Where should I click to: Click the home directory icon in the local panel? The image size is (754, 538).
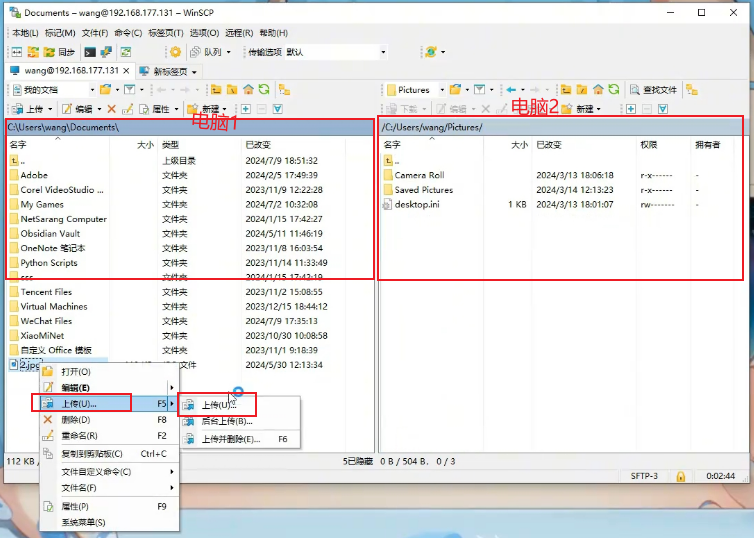[248, 90]
